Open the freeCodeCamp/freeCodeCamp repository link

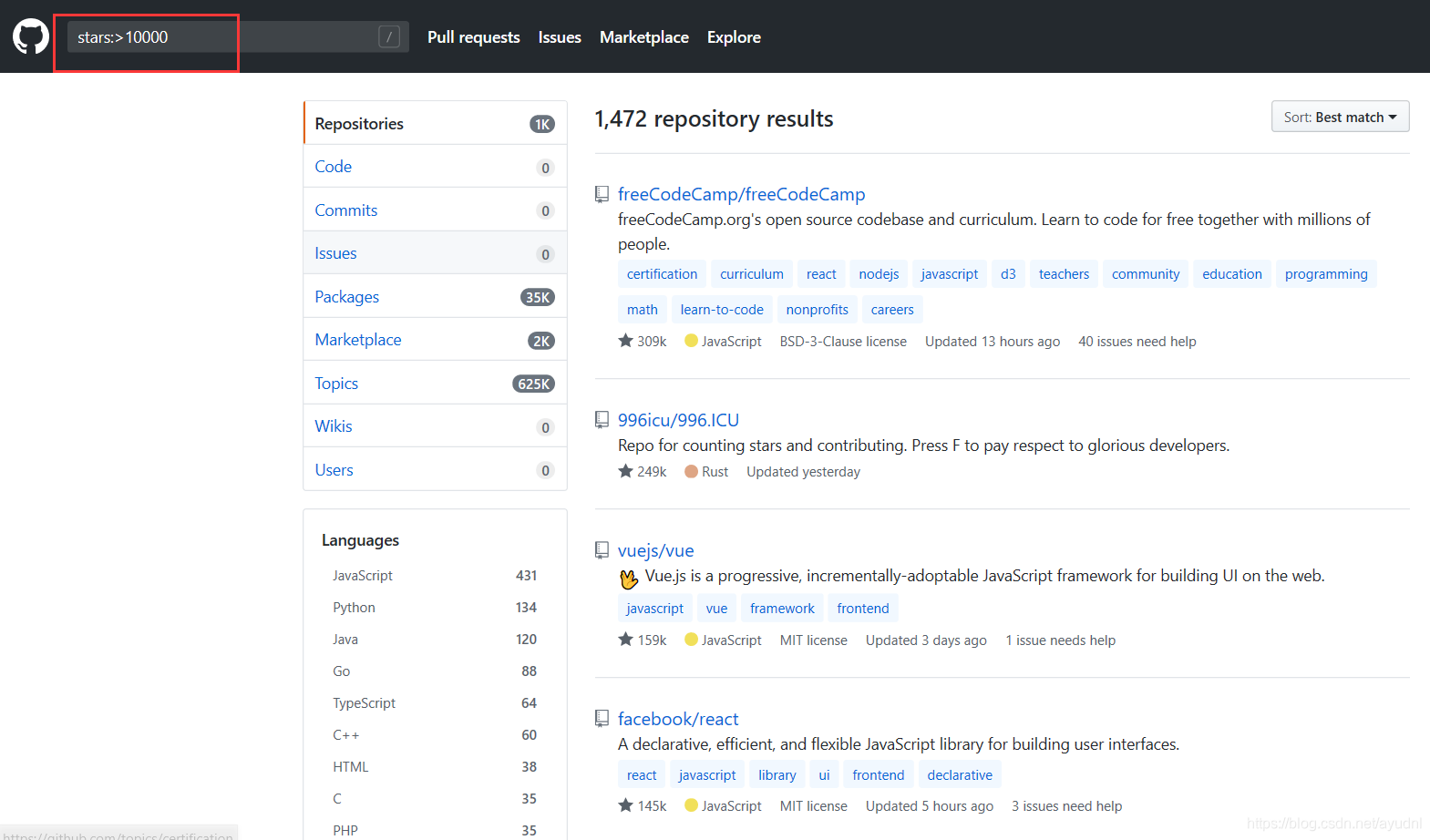[x=741, y=194]
